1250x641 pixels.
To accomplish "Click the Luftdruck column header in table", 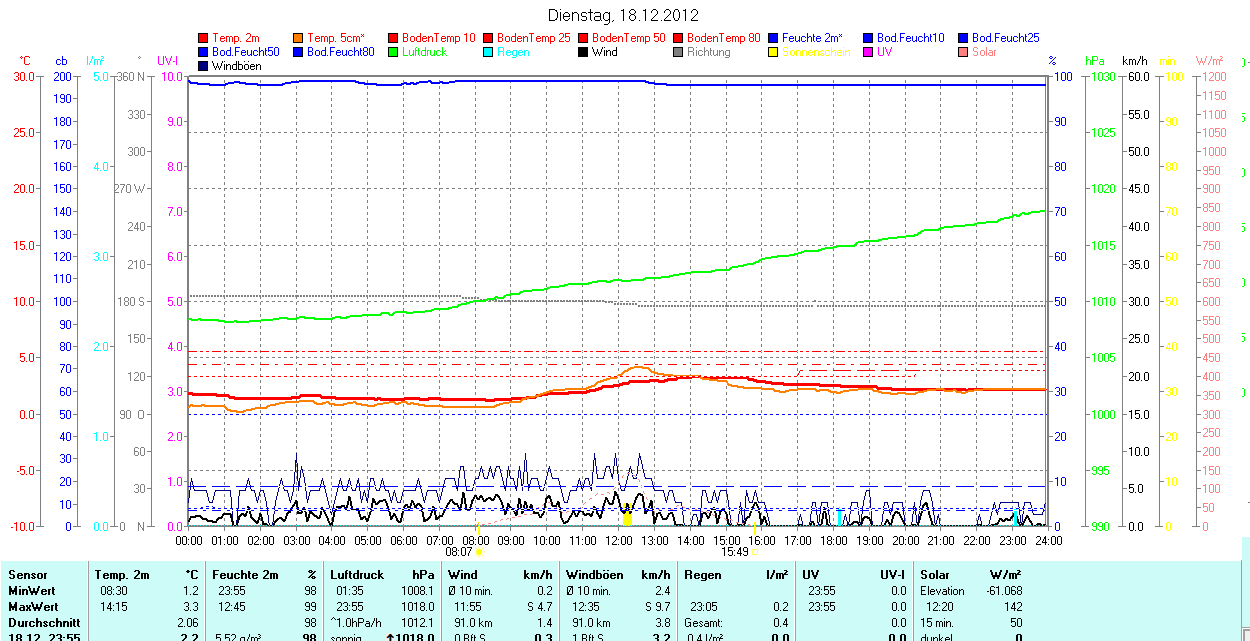I will [x=357, y=575].
